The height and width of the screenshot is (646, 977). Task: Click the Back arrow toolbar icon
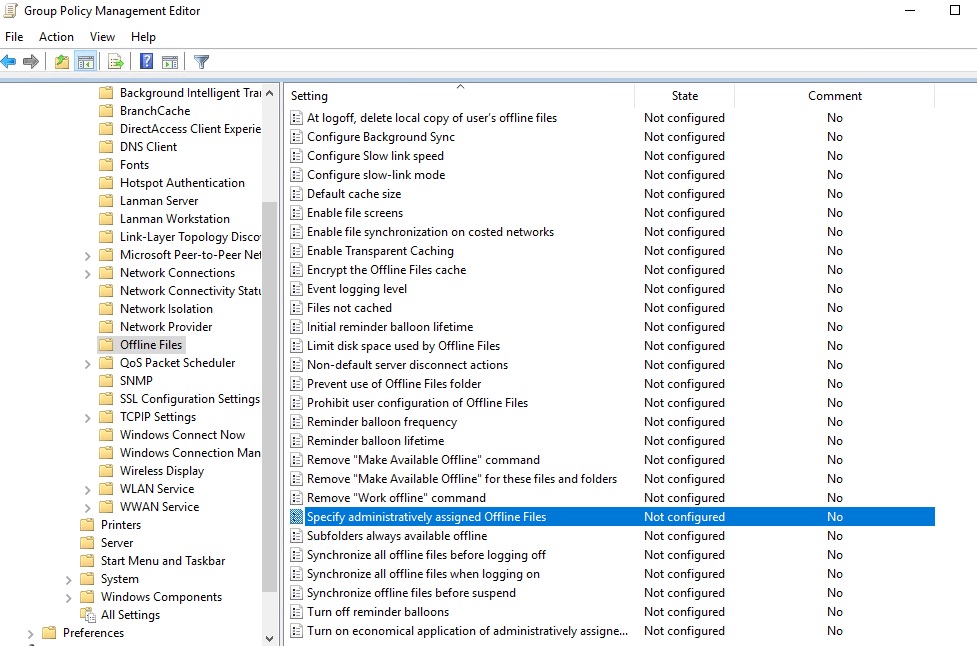pos(9,62)
